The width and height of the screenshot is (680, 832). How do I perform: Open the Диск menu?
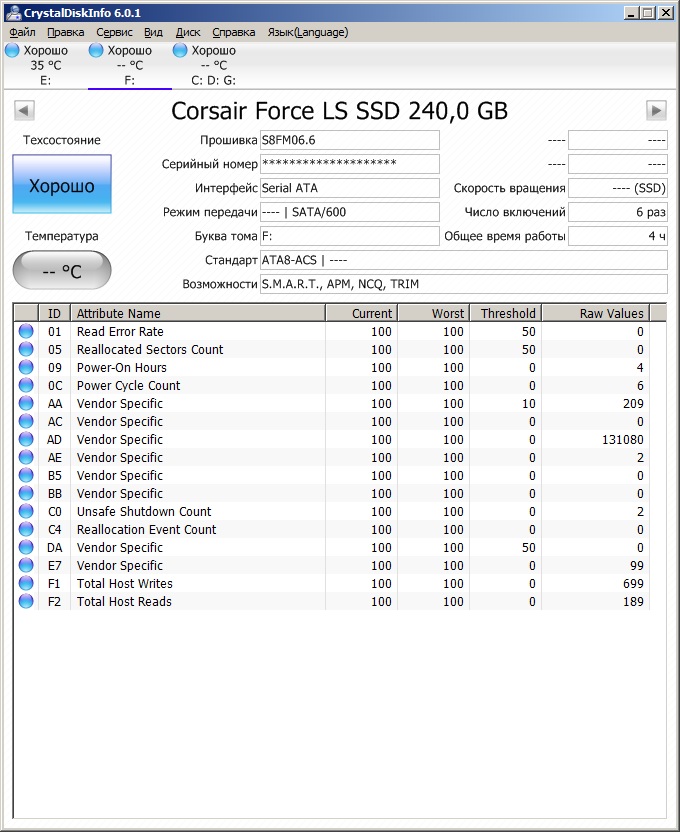click(x=188, y=32)
